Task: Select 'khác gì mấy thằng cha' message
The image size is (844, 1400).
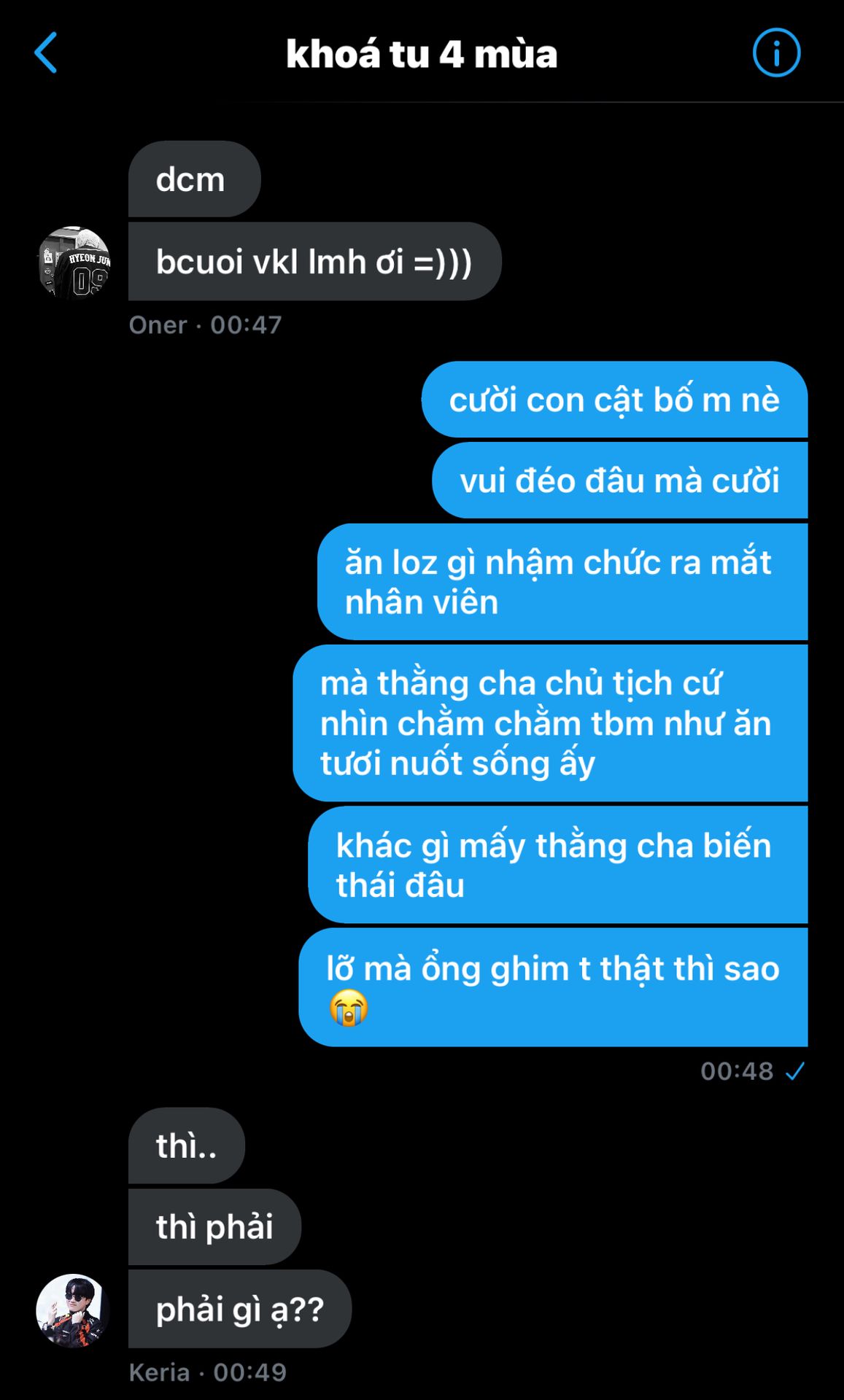Action: (558, 865)
